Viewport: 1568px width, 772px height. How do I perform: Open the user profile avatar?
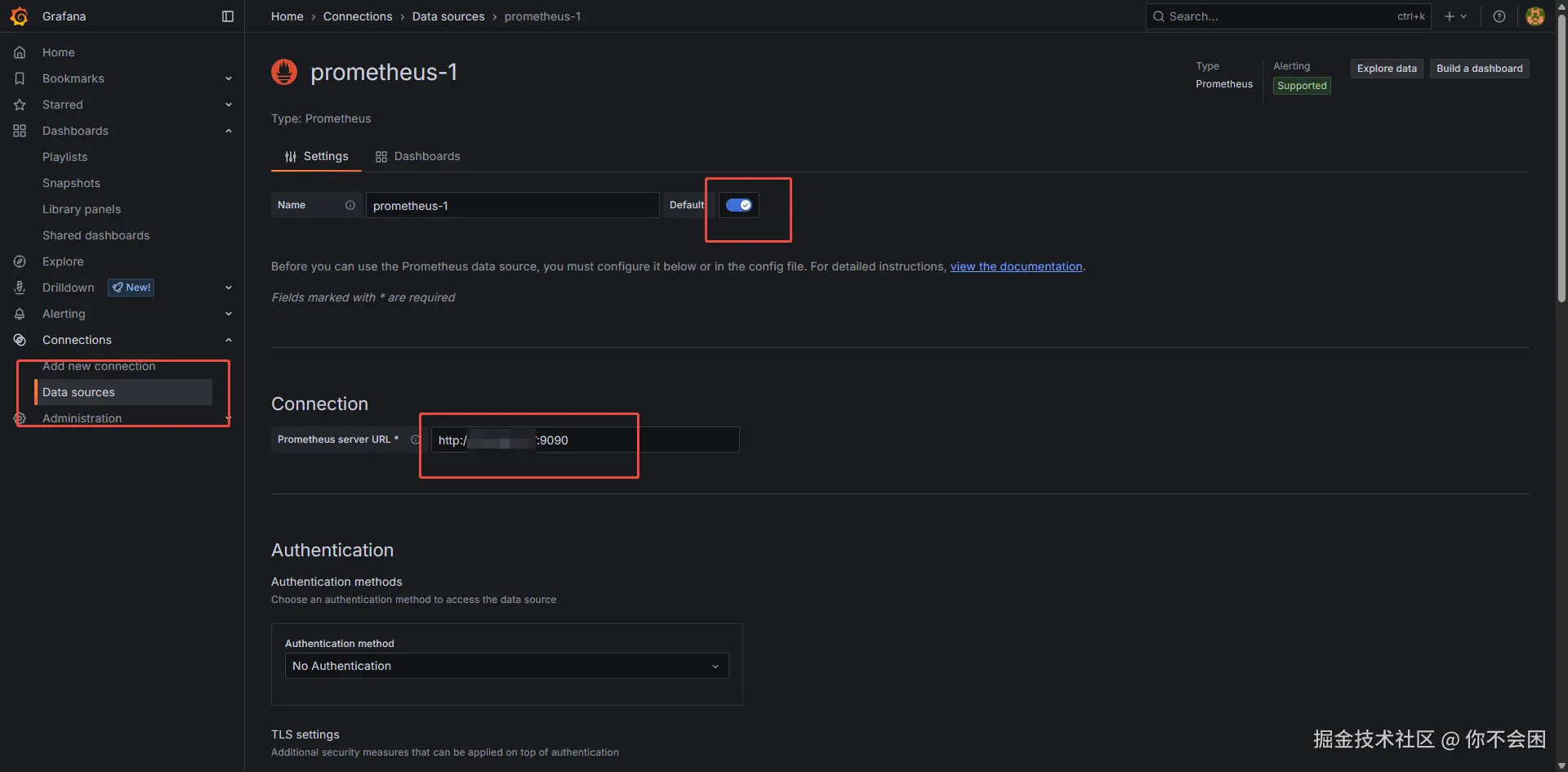pyautogui.click(x=1535, y=16)
